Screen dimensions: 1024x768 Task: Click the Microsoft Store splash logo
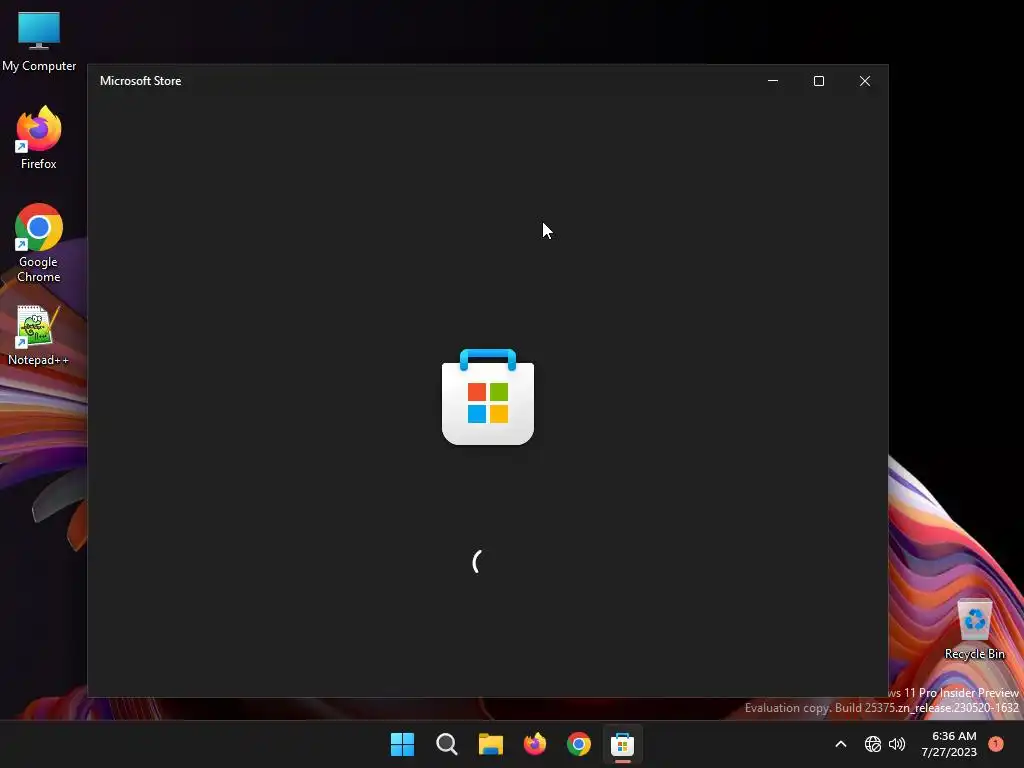[488, 397]
